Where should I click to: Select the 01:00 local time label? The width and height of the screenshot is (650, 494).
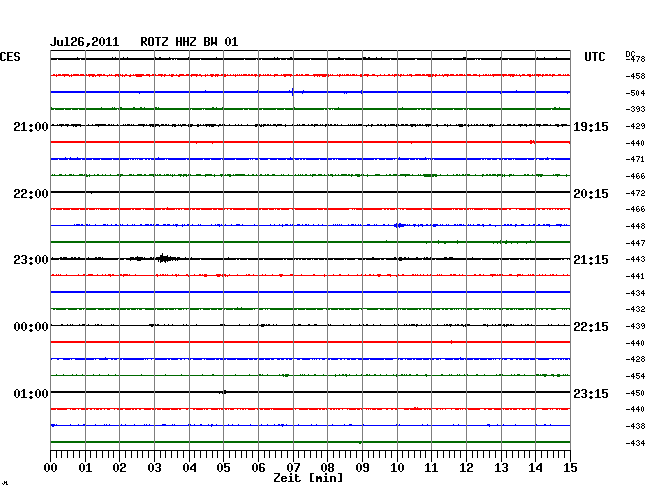tap(31, 393)
